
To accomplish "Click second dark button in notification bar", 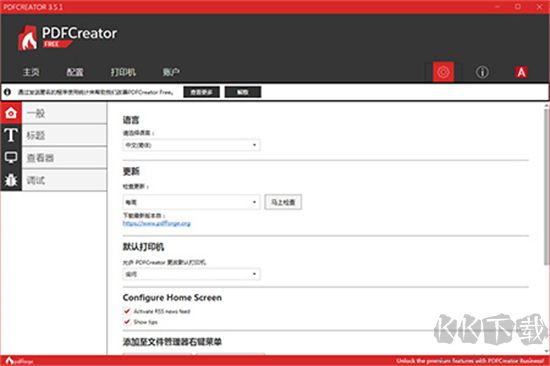I will [243, 92].
